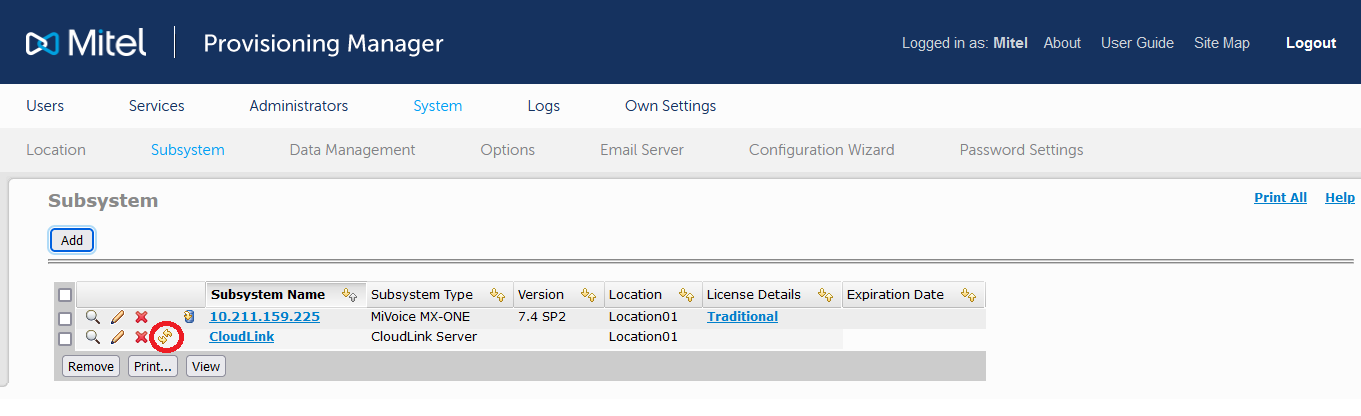Open Own Settings menu
1361x416 pixels.
[670, 106]
